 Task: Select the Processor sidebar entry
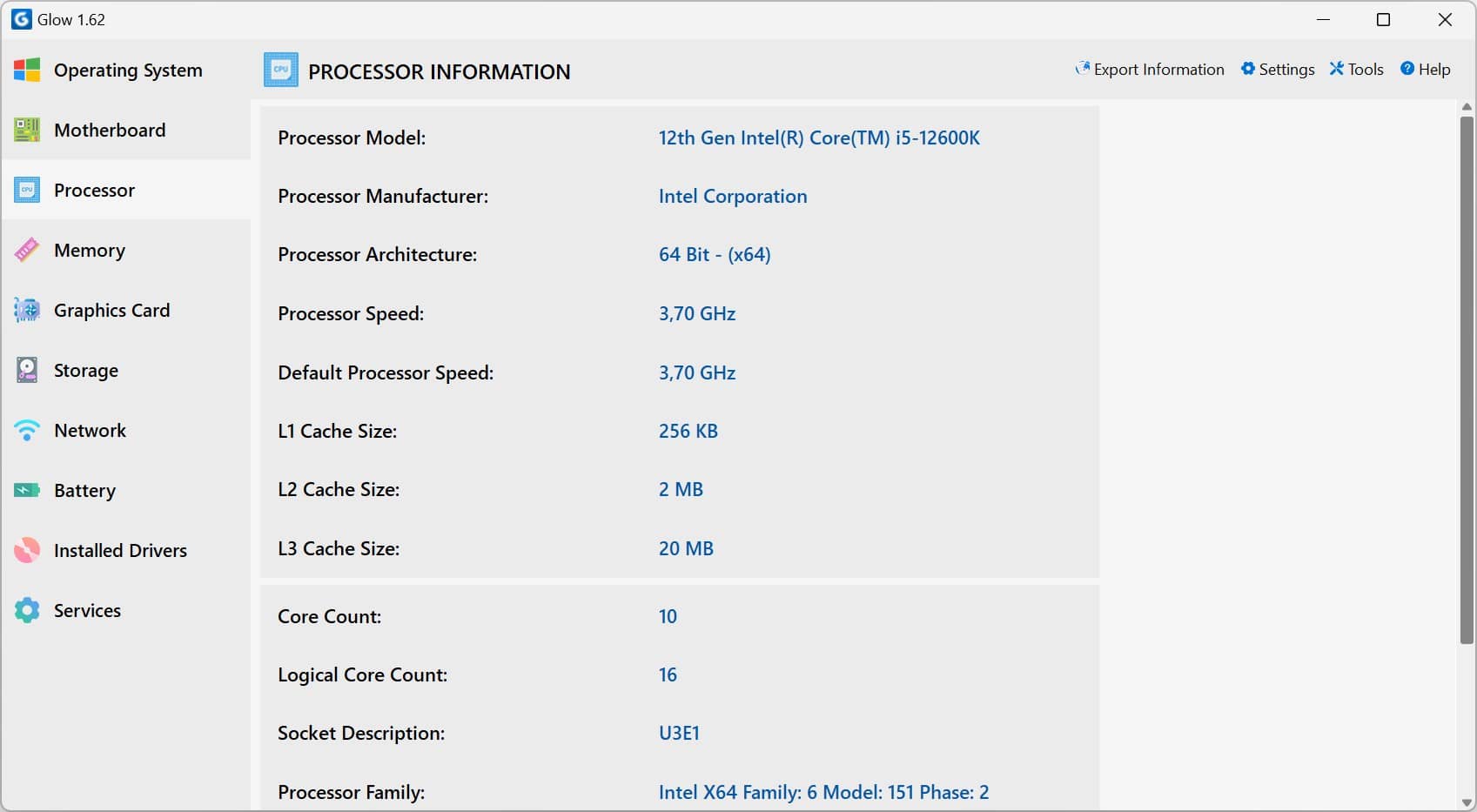[126, 191]
